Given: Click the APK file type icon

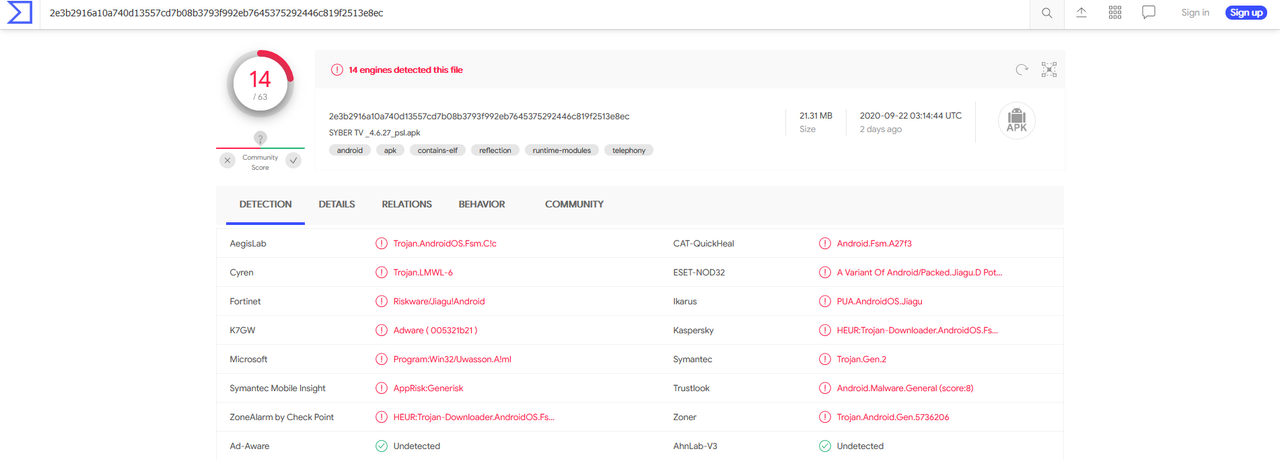Looking at the screenshot, I should coord(1017,121).
